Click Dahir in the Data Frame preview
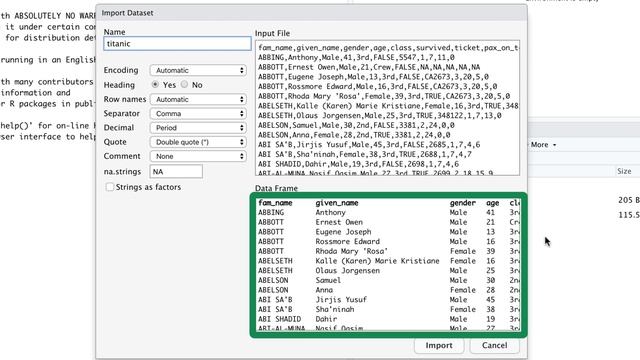 click(x=326, y=319)
